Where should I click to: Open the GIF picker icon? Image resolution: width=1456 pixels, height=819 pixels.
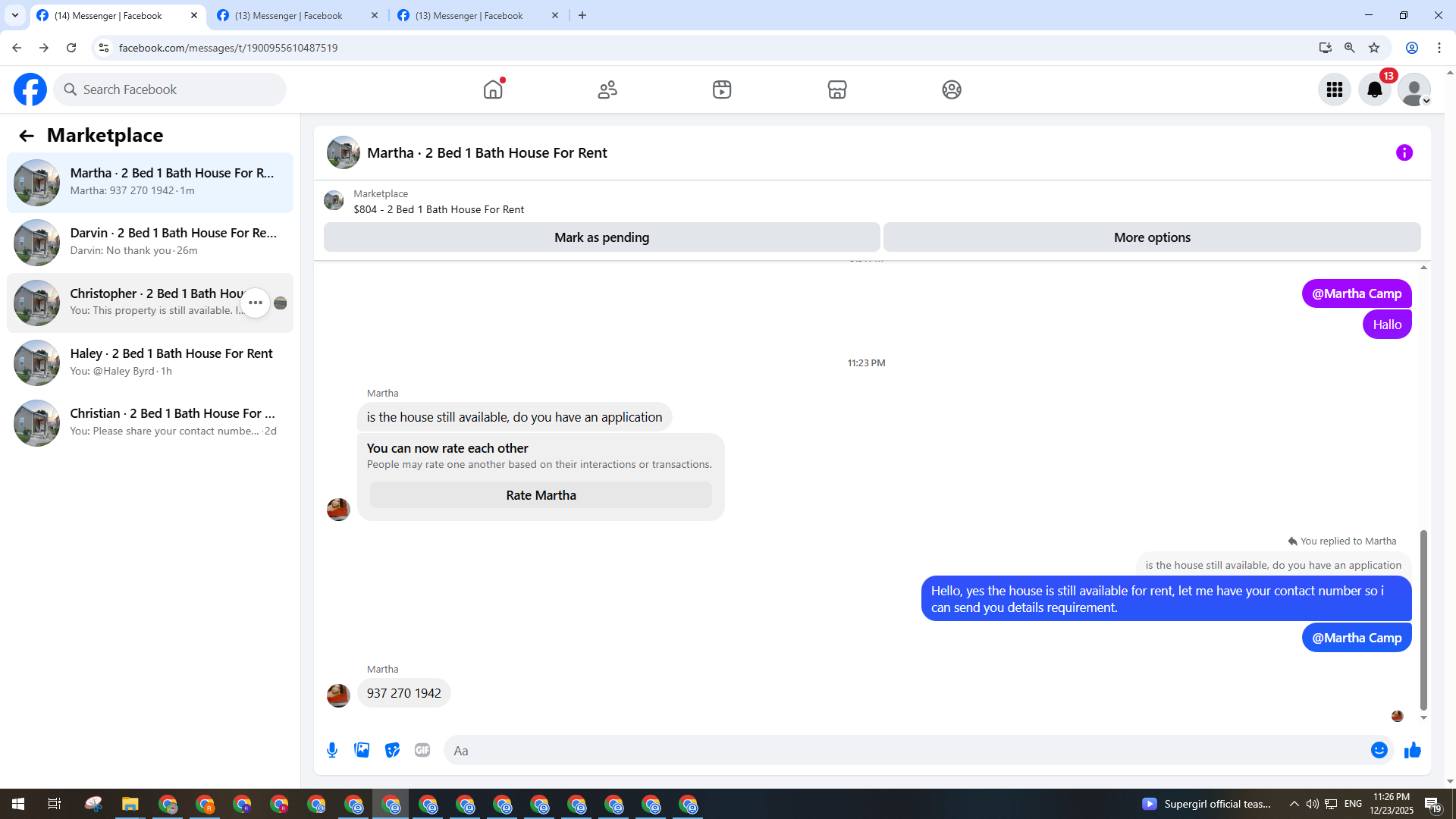422,750
